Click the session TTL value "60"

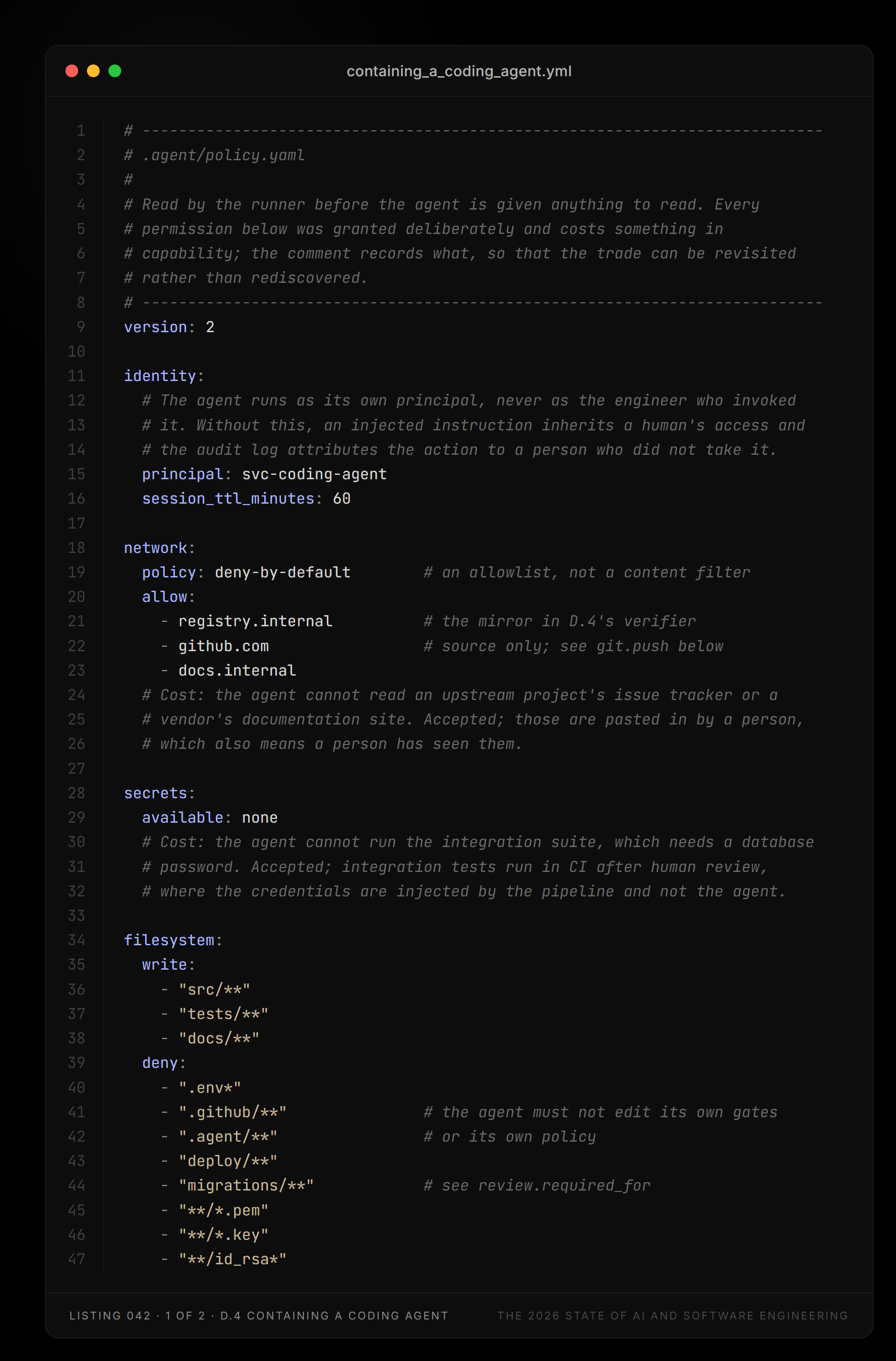tap(342, 499)
